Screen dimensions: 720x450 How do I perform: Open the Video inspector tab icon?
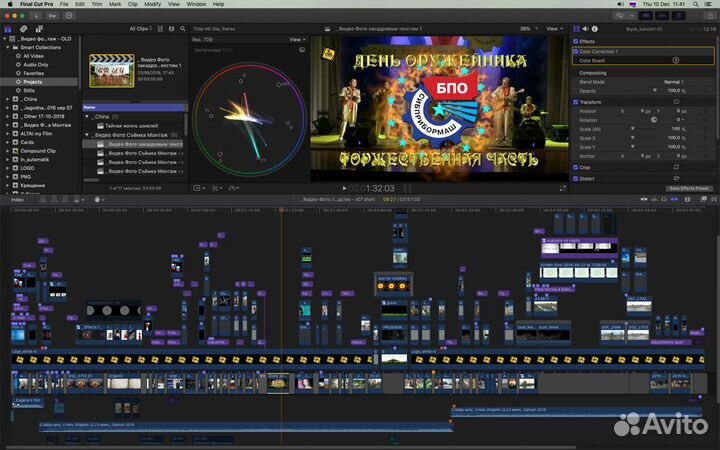578,28
